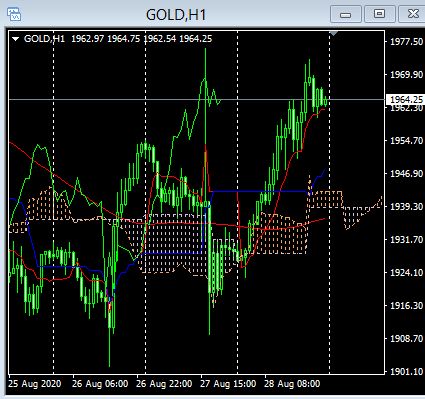This screenshot has width=425, height=399.
Task: Click the chart window icon in the title bar
Action: point(14,14)
